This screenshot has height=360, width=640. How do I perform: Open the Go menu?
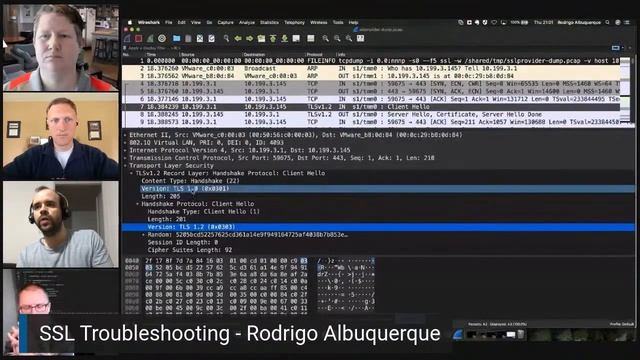(209, 22)
